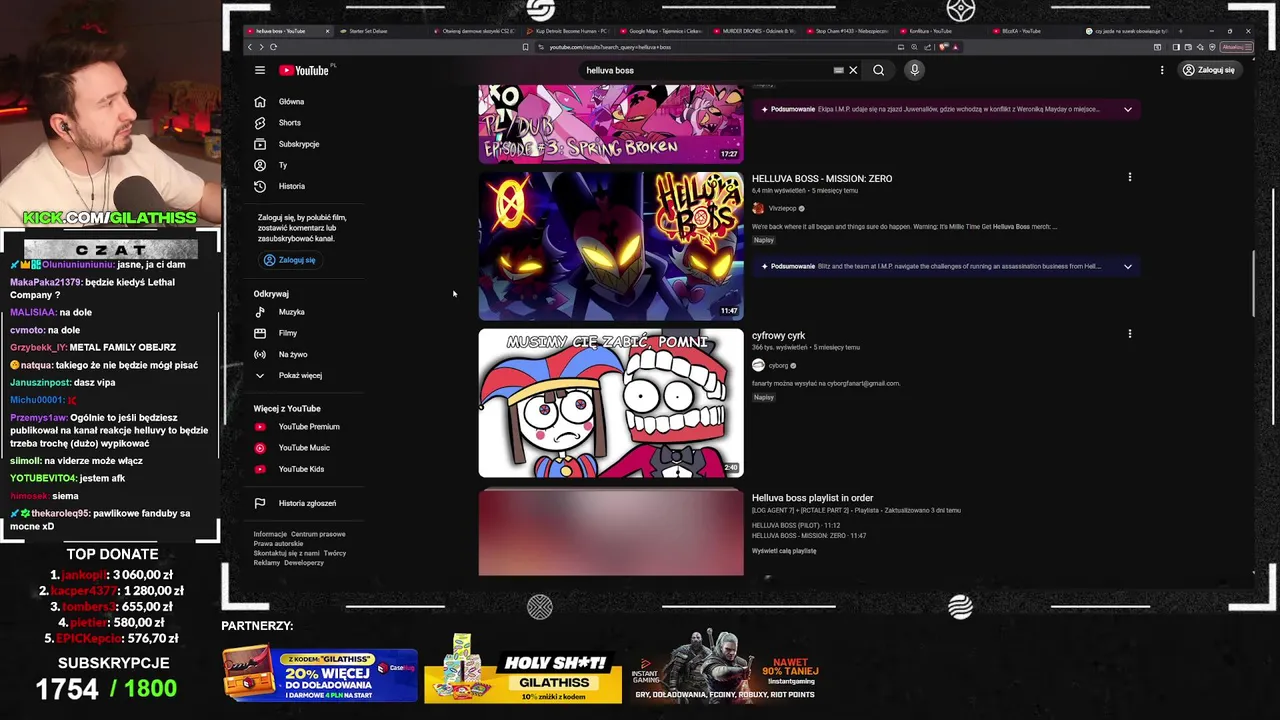
Task: Click the YouTube logo
Action: [x=304, y=70]
